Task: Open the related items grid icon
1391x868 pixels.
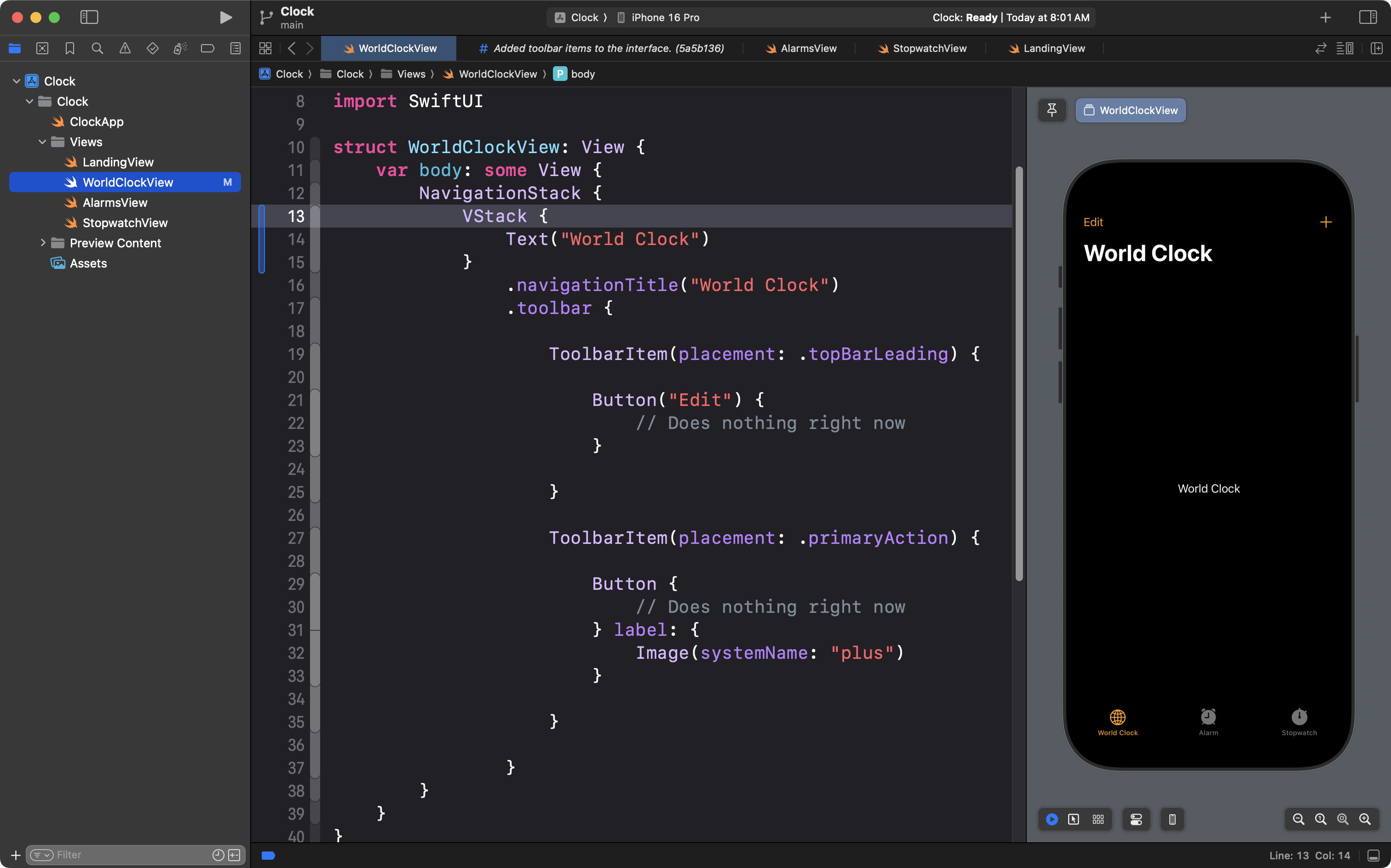Action: point(265,48)
